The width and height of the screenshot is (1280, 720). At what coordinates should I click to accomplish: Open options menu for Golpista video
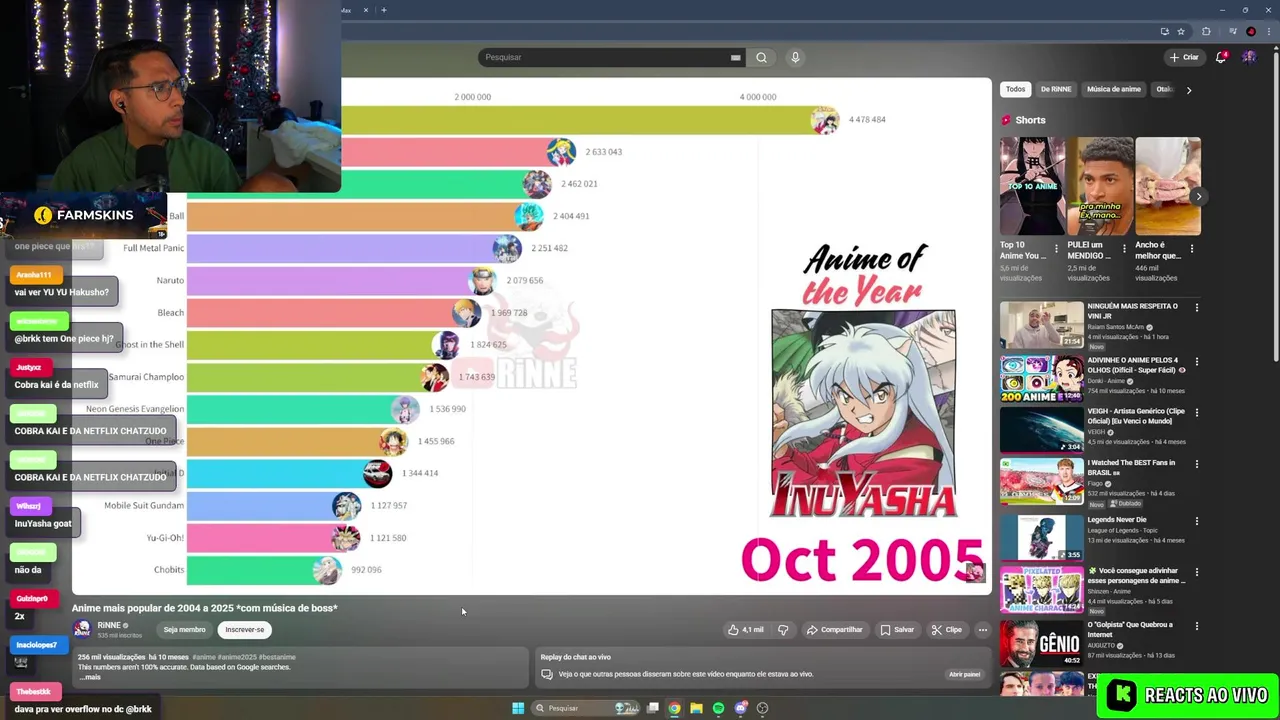click(x=1196, y=626)
